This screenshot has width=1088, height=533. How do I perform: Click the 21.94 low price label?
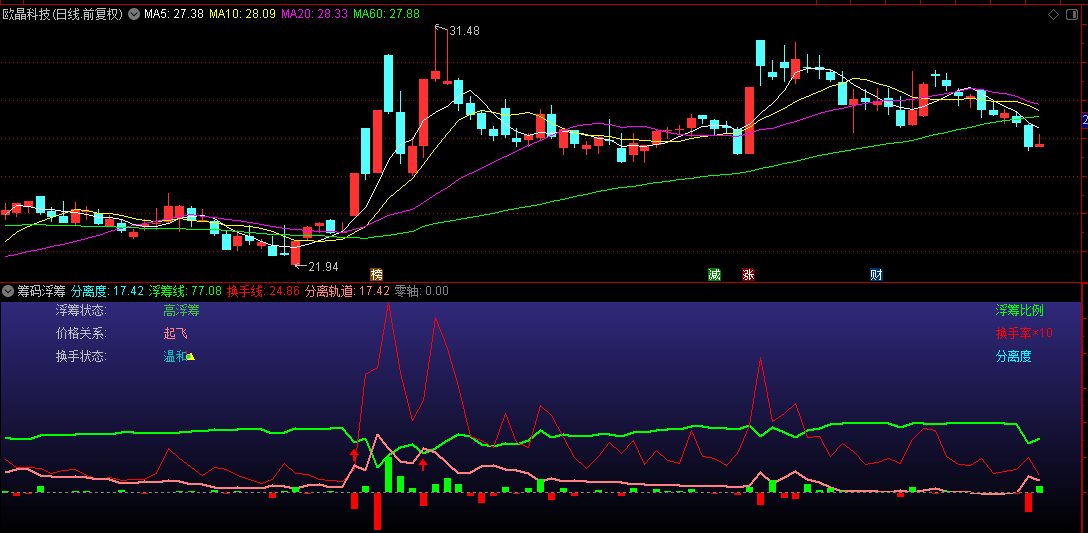(x=323, y=266)
